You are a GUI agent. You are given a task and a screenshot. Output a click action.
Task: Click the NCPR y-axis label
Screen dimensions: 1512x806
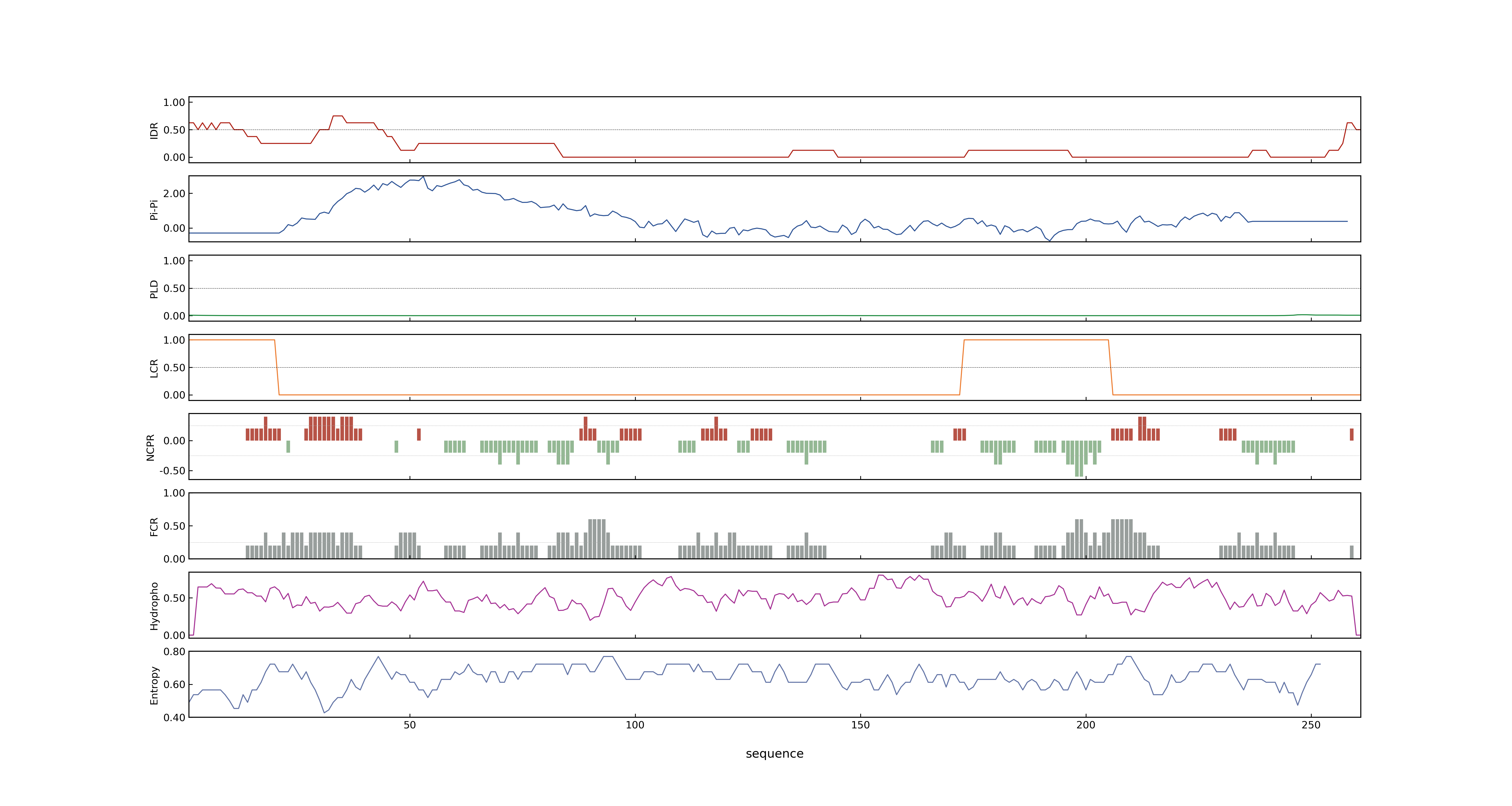pyautogui.click(x=150, y=448)
